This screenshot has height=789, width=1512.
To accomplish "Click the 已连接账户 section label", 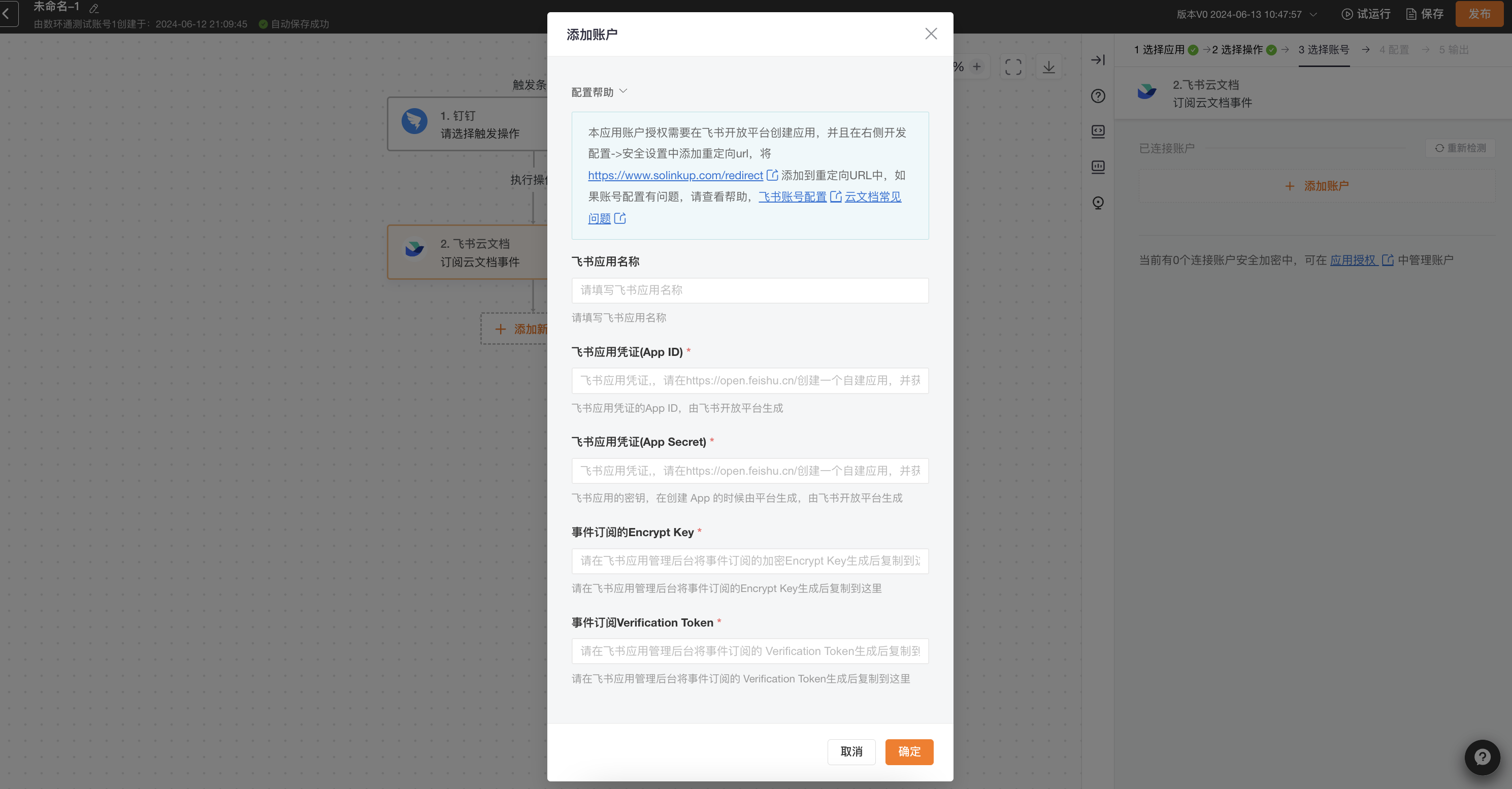I will click(x=1167, y=148).
